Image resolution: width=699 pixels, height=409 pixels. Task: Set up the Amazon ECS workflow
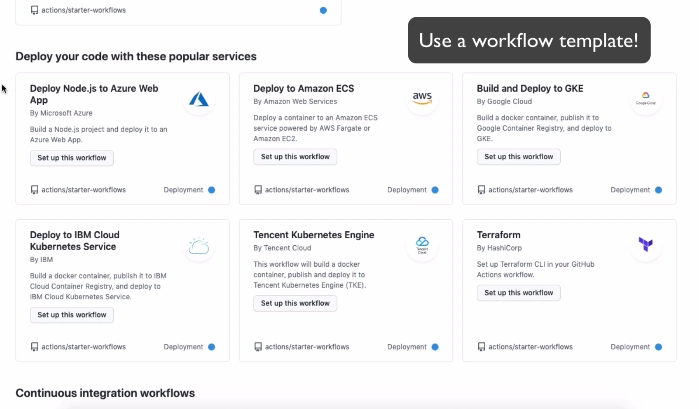click(295, 157)
